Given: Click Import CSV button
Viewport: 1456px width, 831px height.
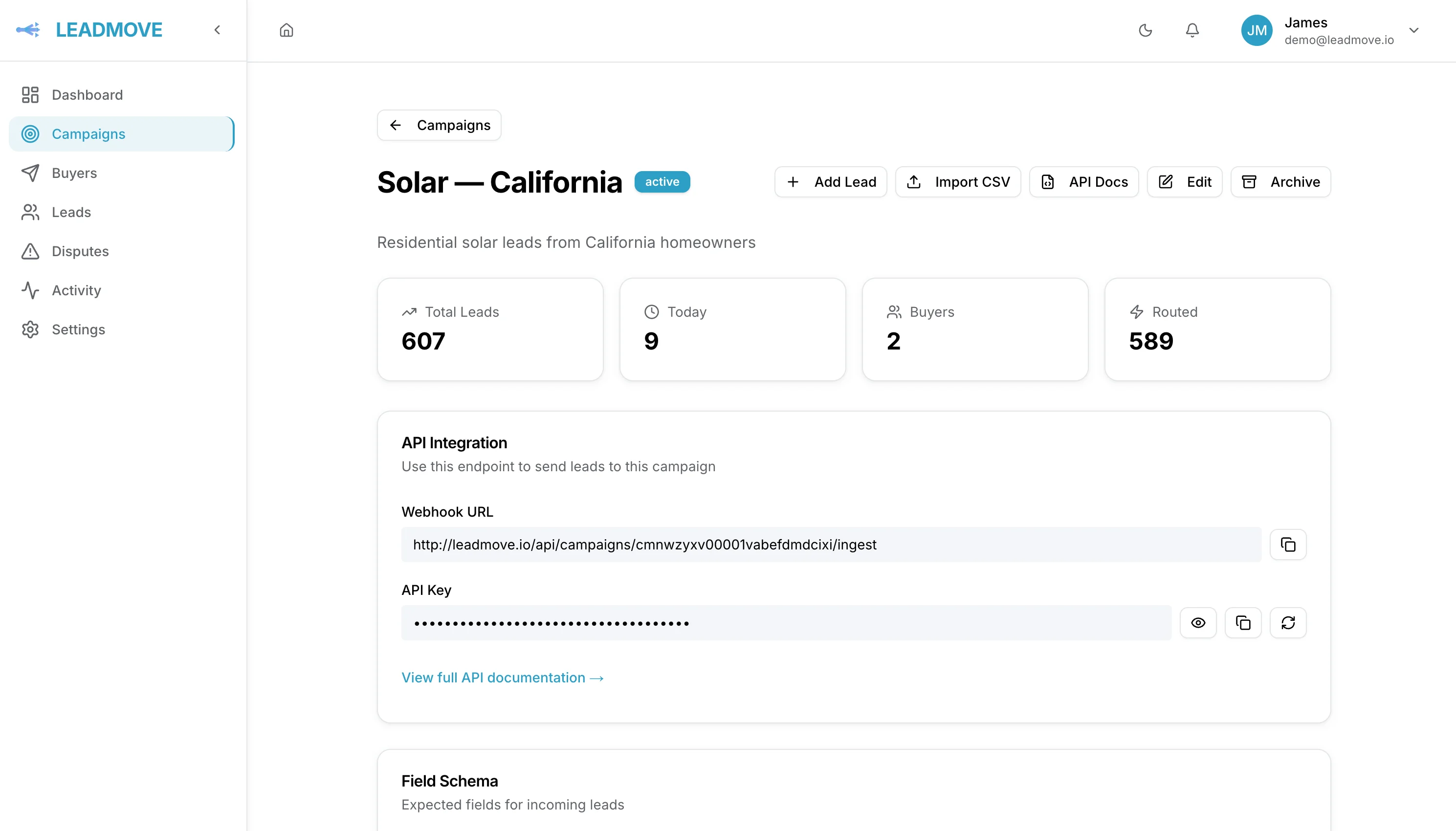Looking at the screenshot, I should tap(958, 182).
